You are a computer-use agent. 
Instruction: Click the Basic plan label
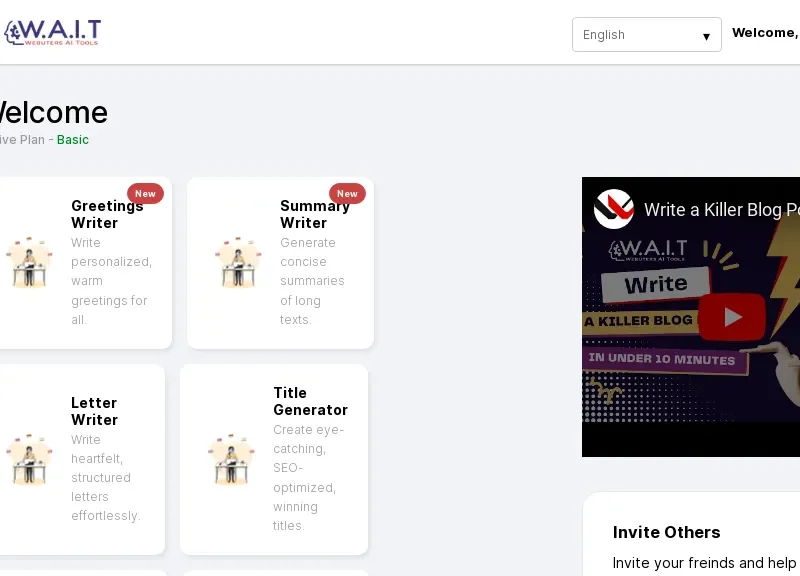[x=72, y=140]
